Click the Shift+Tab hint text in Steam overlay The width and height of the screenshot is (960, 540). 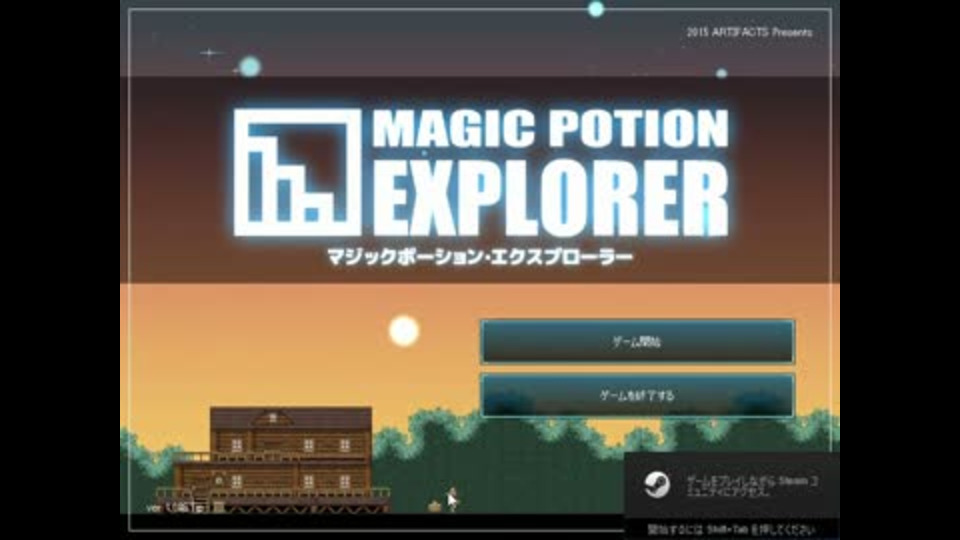[x=730, y=530]
